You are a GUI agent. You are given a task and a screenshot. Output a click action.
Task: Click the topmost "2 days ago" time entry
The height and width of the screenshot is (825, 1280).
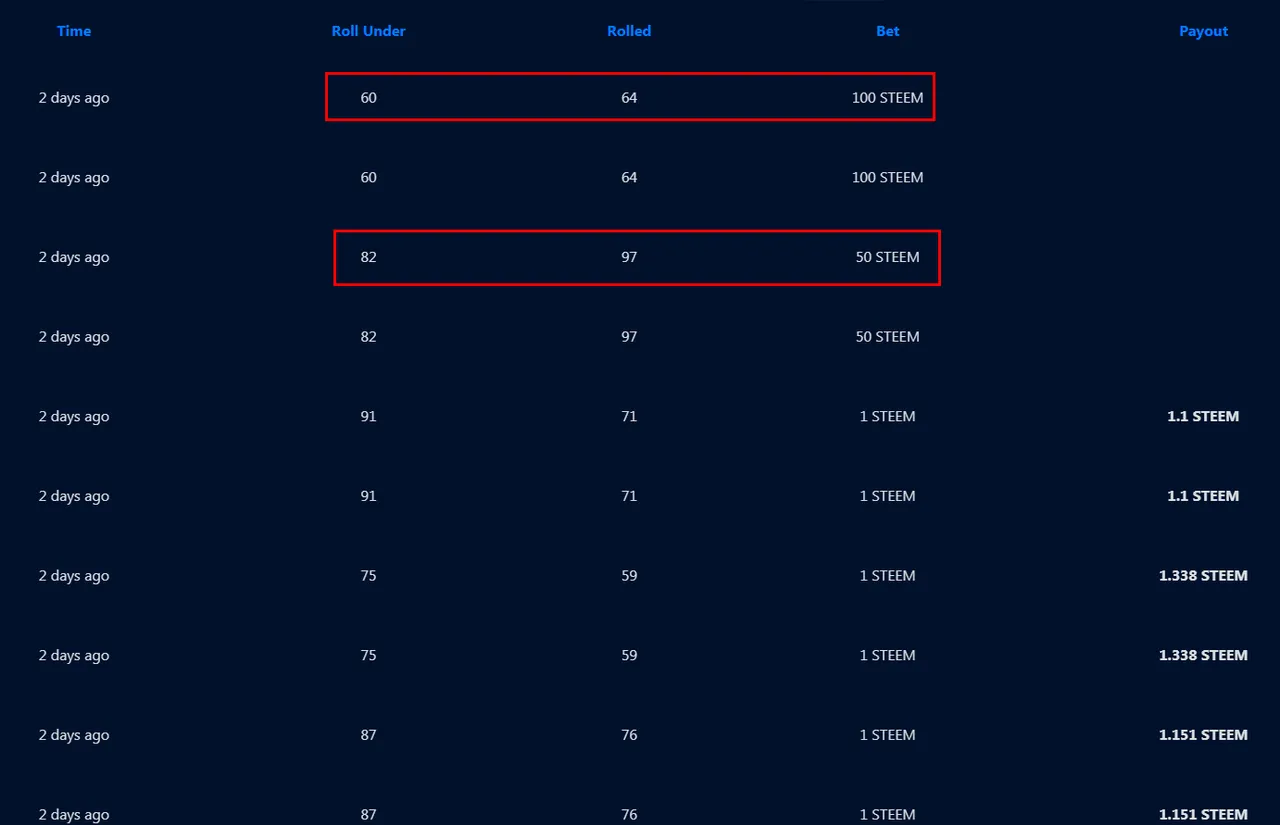74,98
